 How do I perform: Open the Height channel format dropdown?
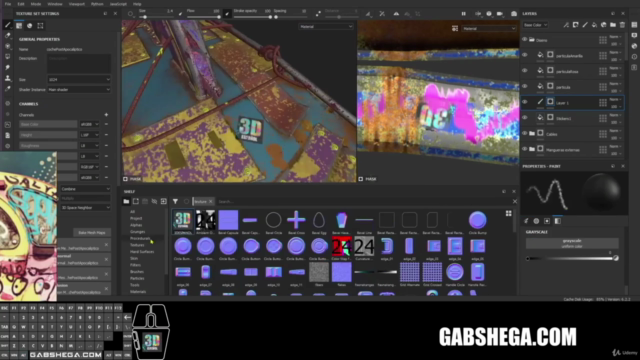pyautogui.click(x=89, y=135)
